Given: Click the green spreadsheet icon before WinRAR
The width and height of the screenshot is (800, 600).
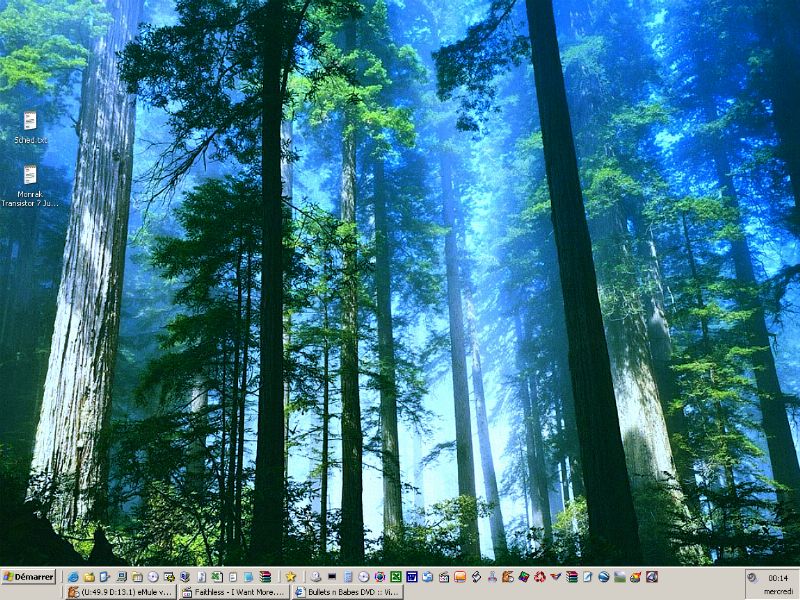Looking at the screenshot, I should (x=217, y=577).
